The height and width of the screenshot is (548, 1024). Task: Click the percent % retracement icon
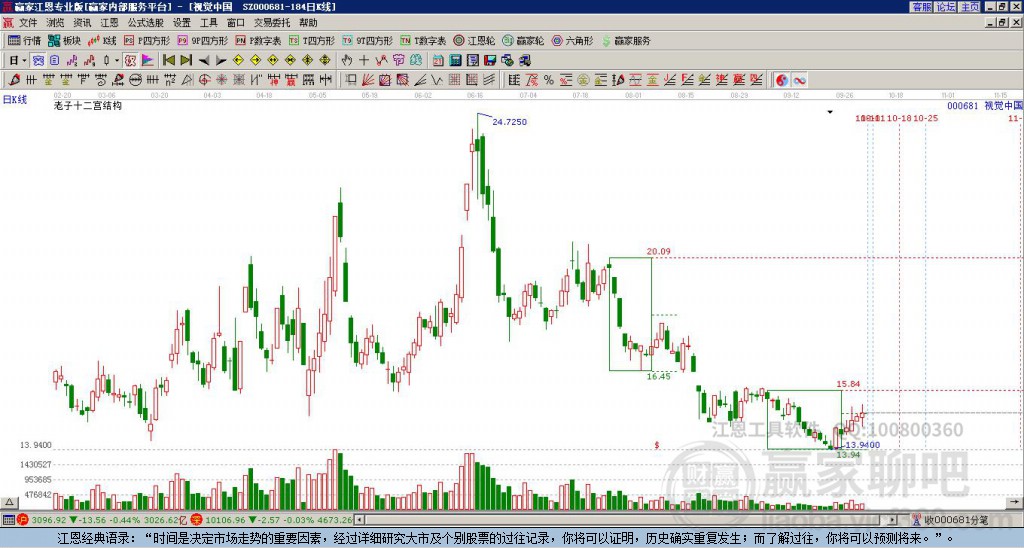click(549, 80)
